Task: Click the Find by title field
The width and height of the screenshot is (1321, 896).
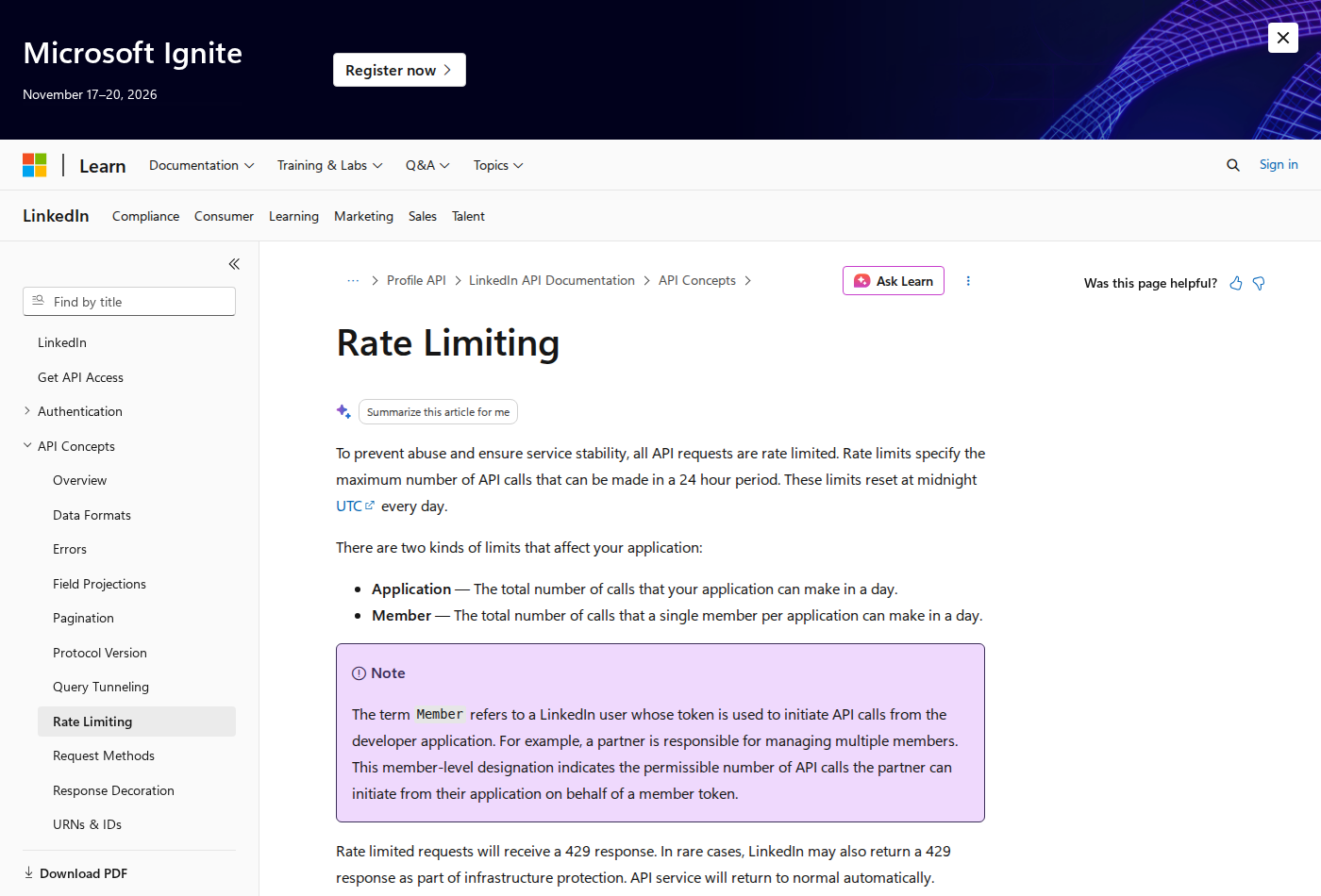Action: [129, 302]
